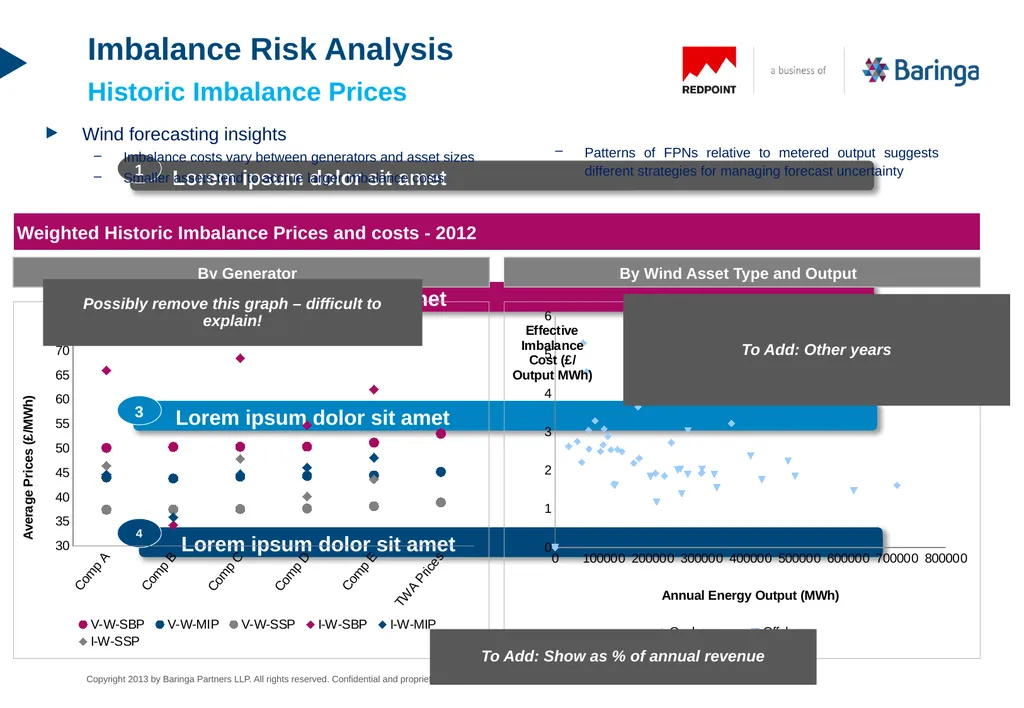The height and width of the screenshot is (708, 1024).
Task: Click the magenta diamond near 62 above Comp E
Action: 374,389
